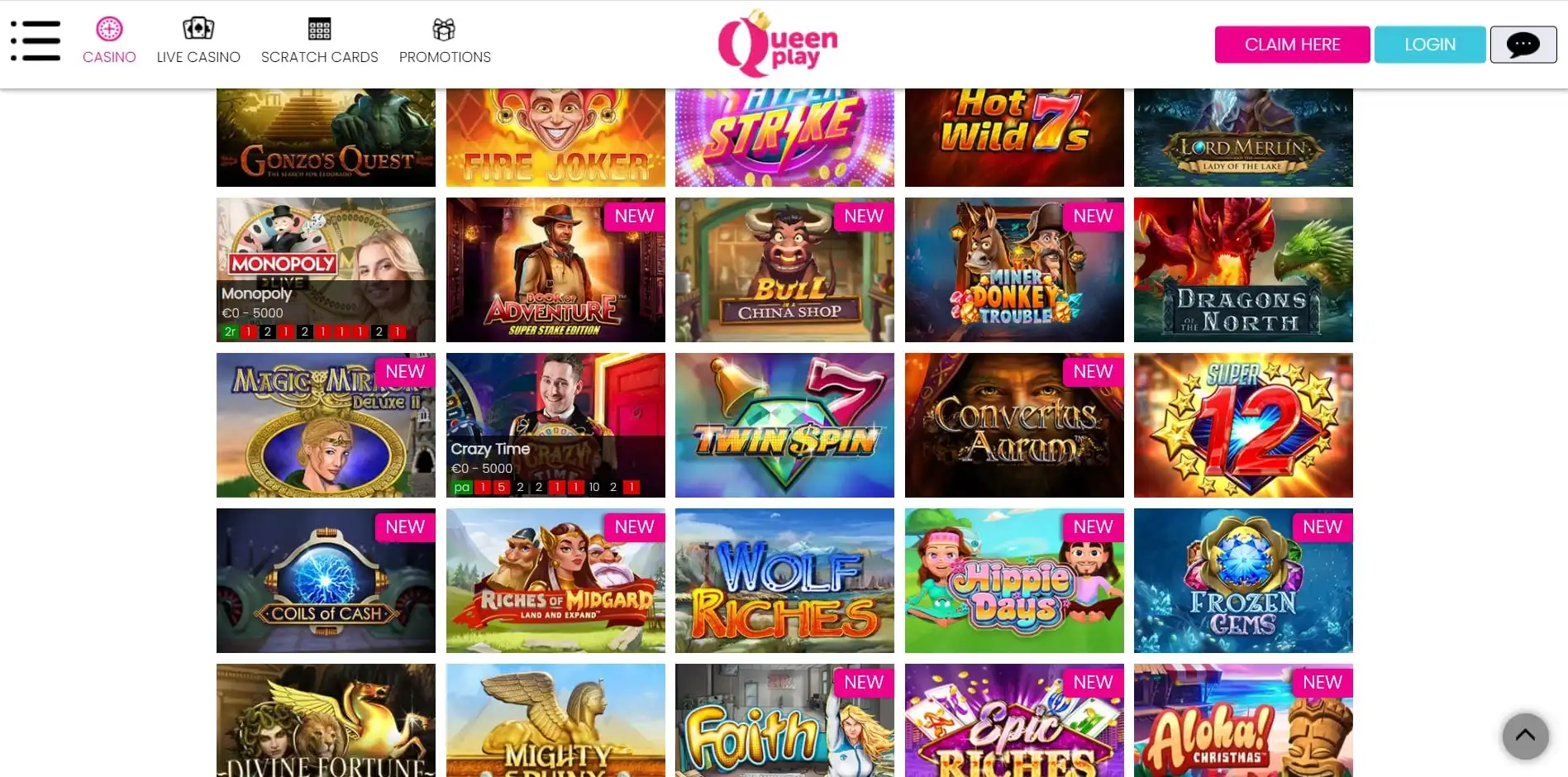Launch the Coils of Cash game

[326, 580]
